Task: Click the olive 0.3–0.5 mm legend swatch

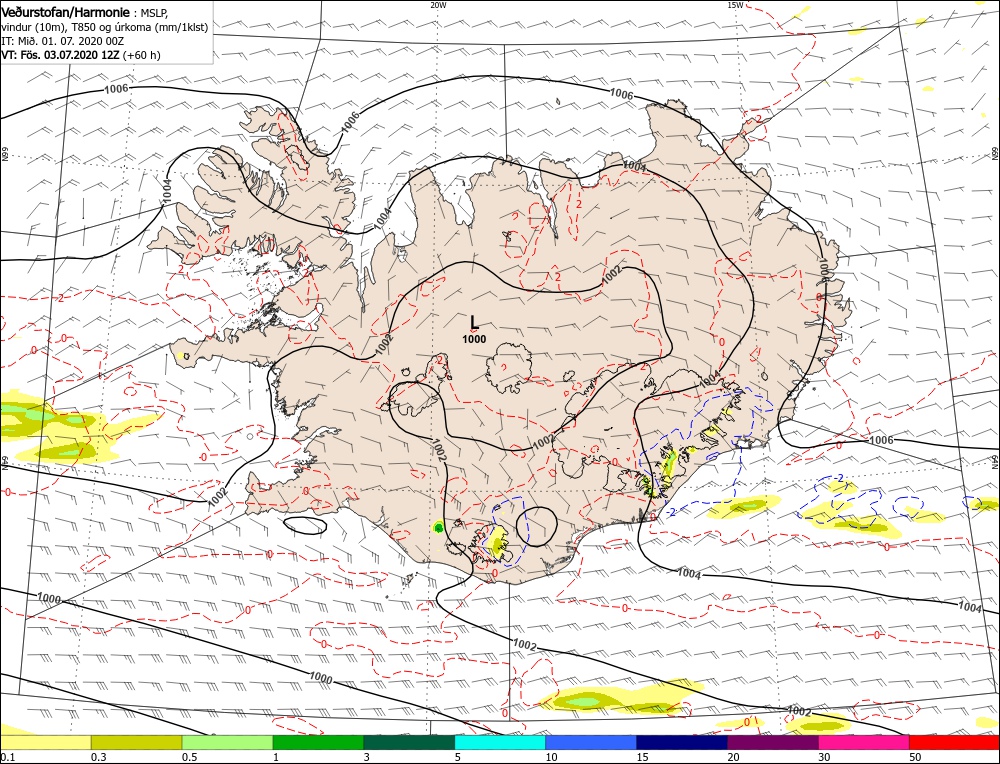Action: tap(136, 742)
